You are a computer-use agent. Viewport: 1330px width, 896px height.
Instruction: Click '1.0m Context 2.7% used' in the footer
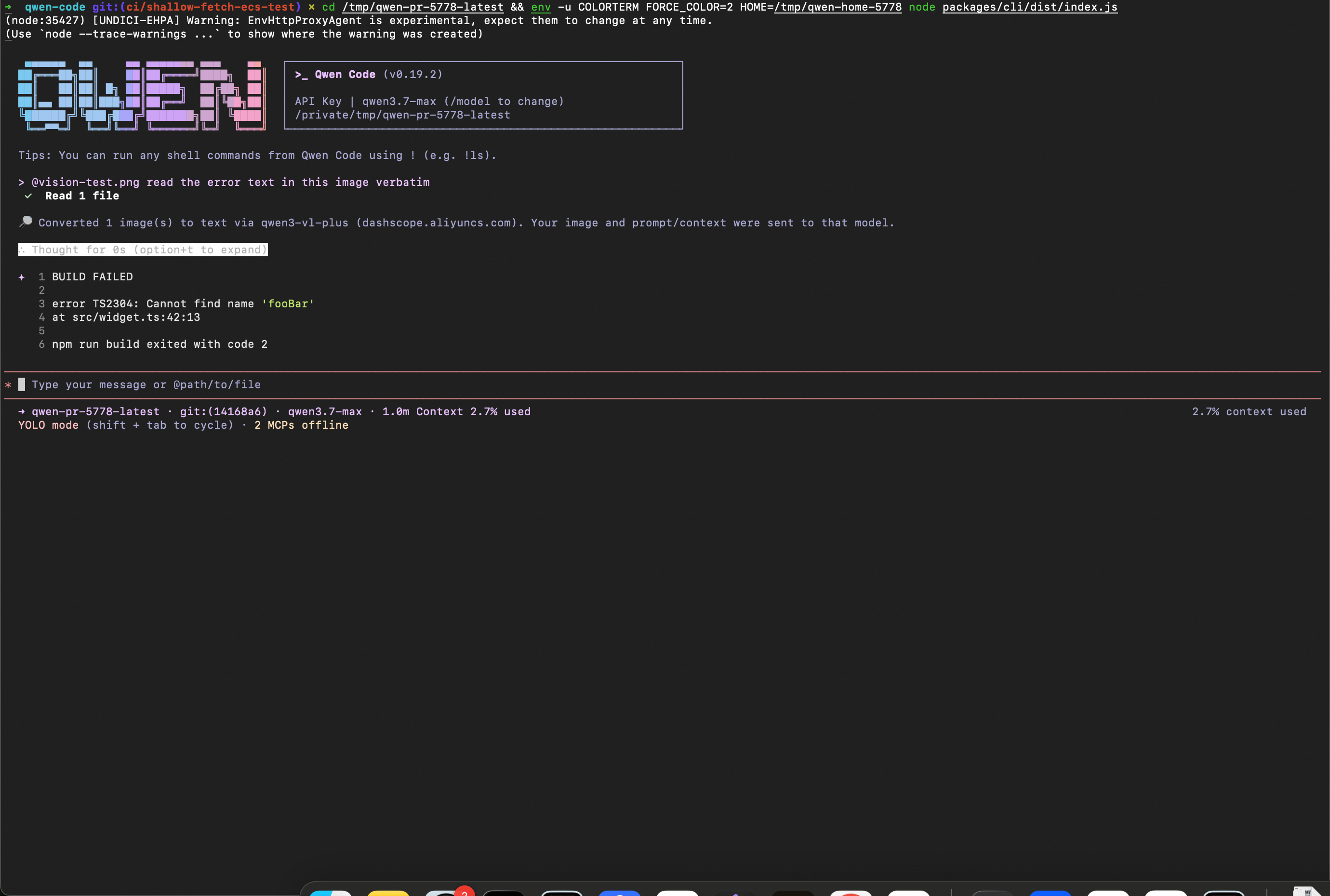pyautogui.click(x=456, y=412)
